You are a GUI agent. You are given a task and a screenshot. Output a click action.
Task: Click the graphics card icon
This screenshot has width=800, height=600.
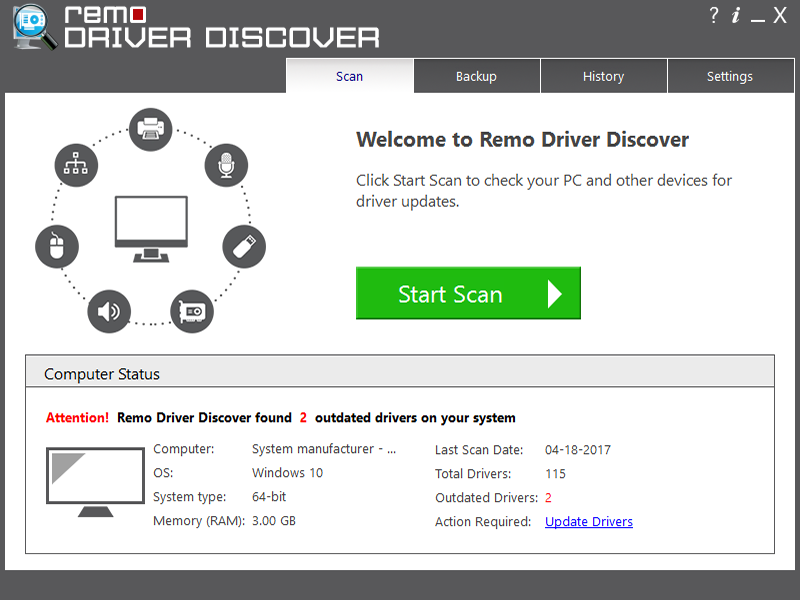pos(190,311)
